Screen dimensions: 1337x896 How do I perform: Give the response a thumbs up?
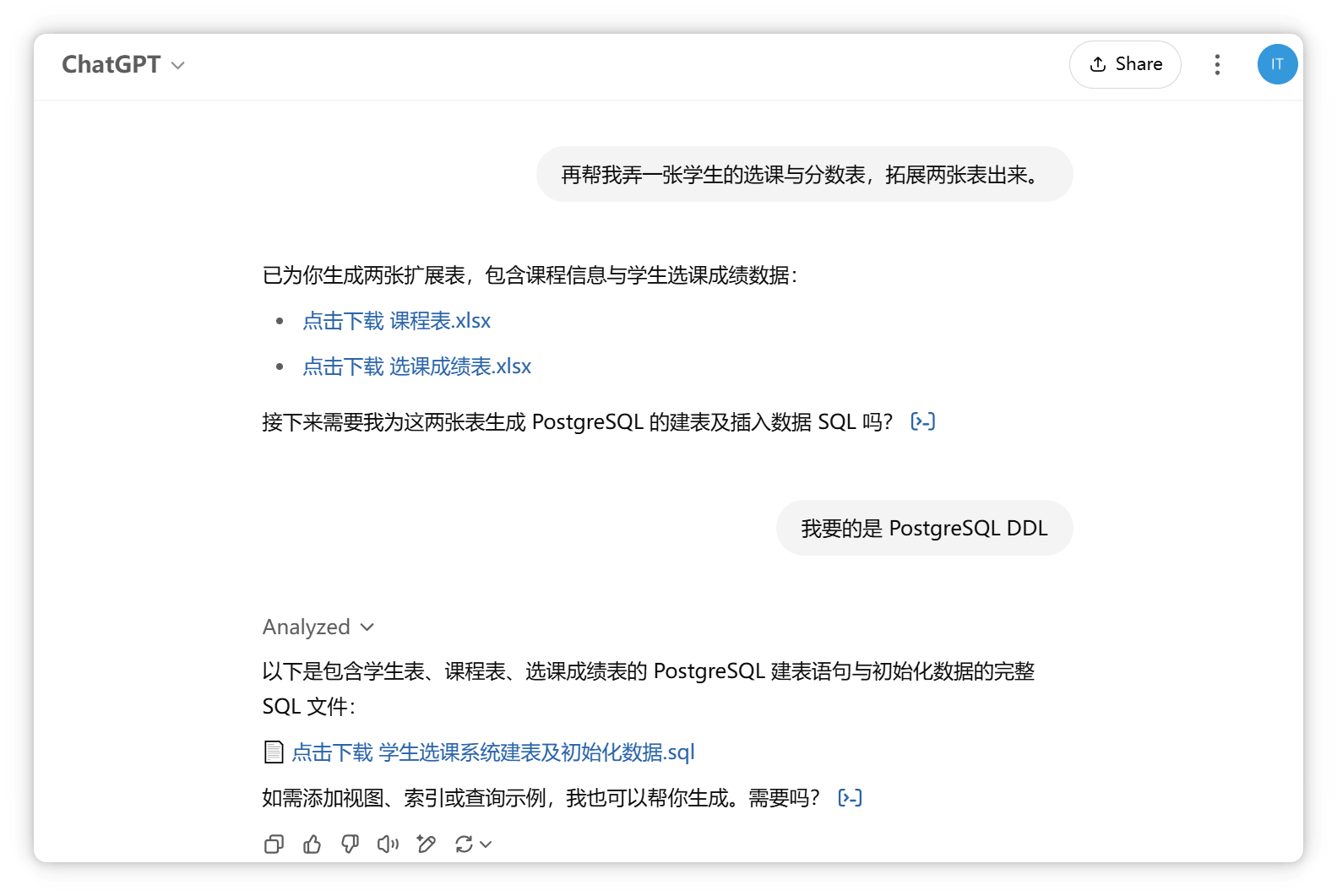pos(312,844)
